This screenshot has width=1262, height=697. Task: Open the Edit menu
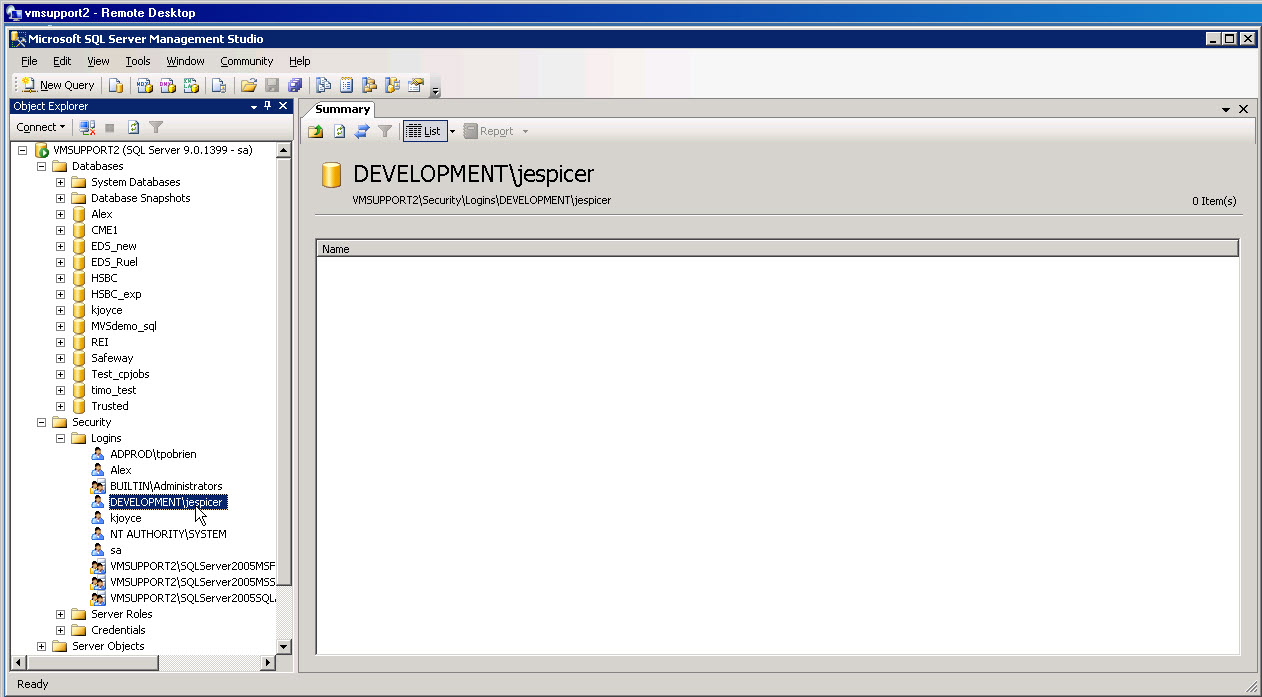coord(62,61)
